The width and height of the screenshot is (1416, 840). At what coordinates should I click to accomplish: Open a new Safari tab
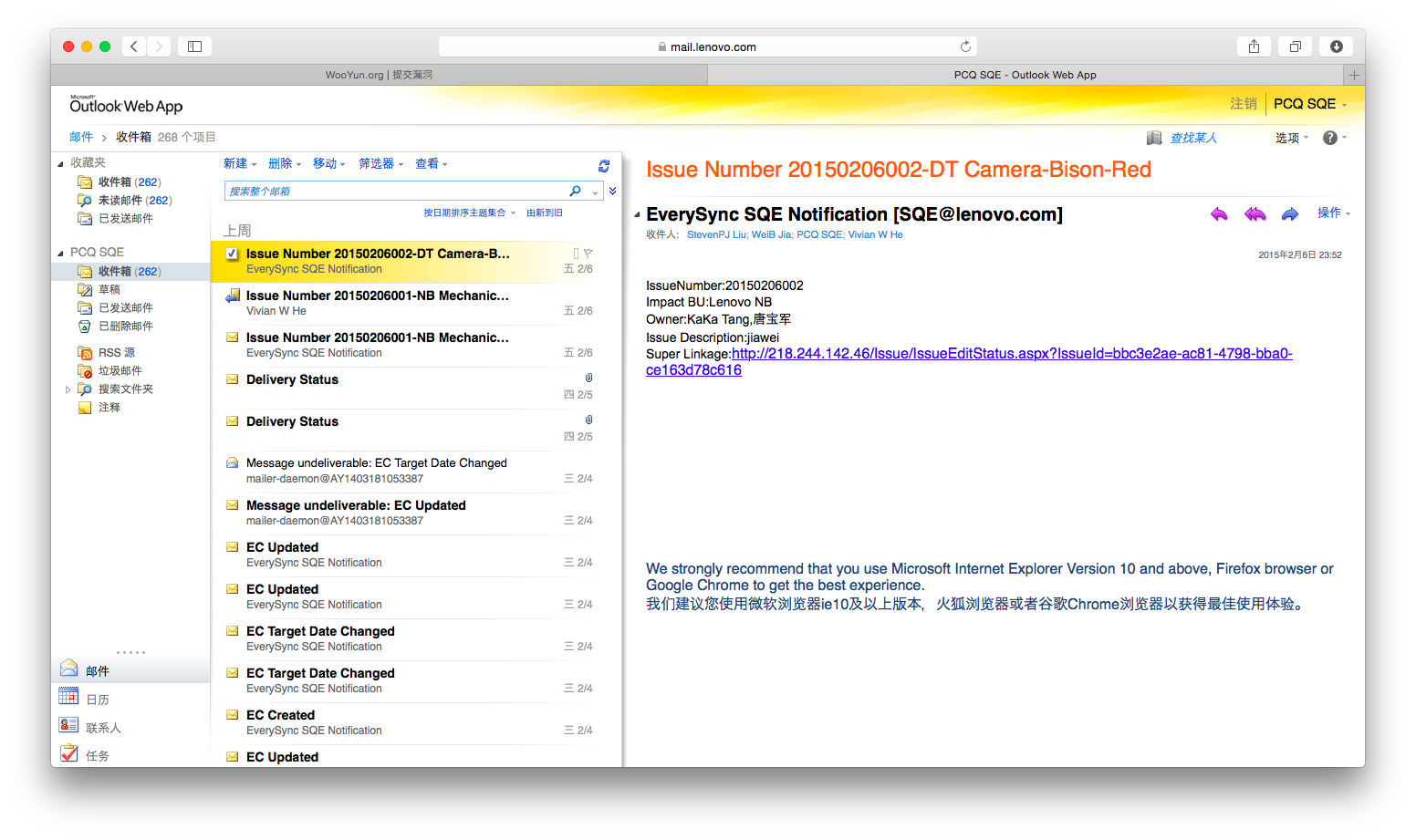coord(1354,75)
